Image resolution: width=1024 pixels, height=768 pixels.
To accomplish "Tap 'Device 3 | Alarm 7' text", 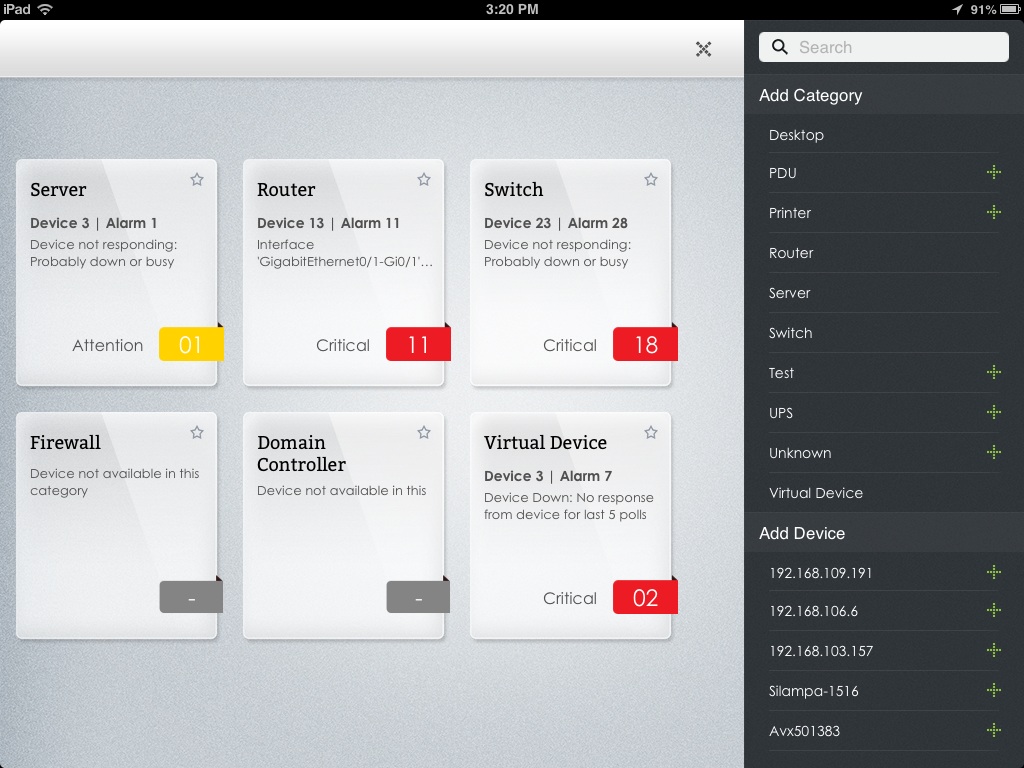I will pos(548,476).
